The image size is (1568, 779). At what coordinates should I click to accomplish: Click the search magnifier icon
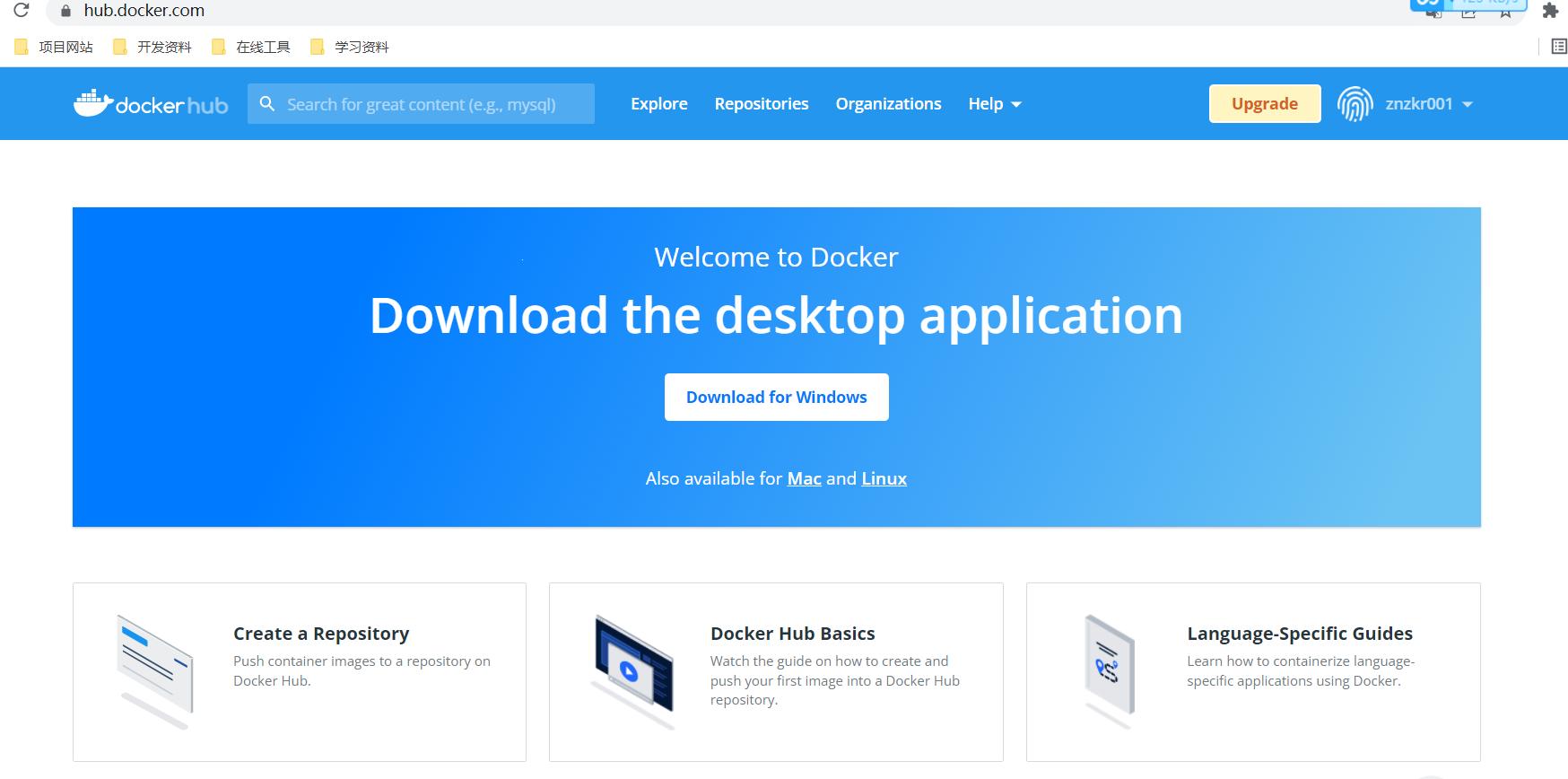click(267, 104)
